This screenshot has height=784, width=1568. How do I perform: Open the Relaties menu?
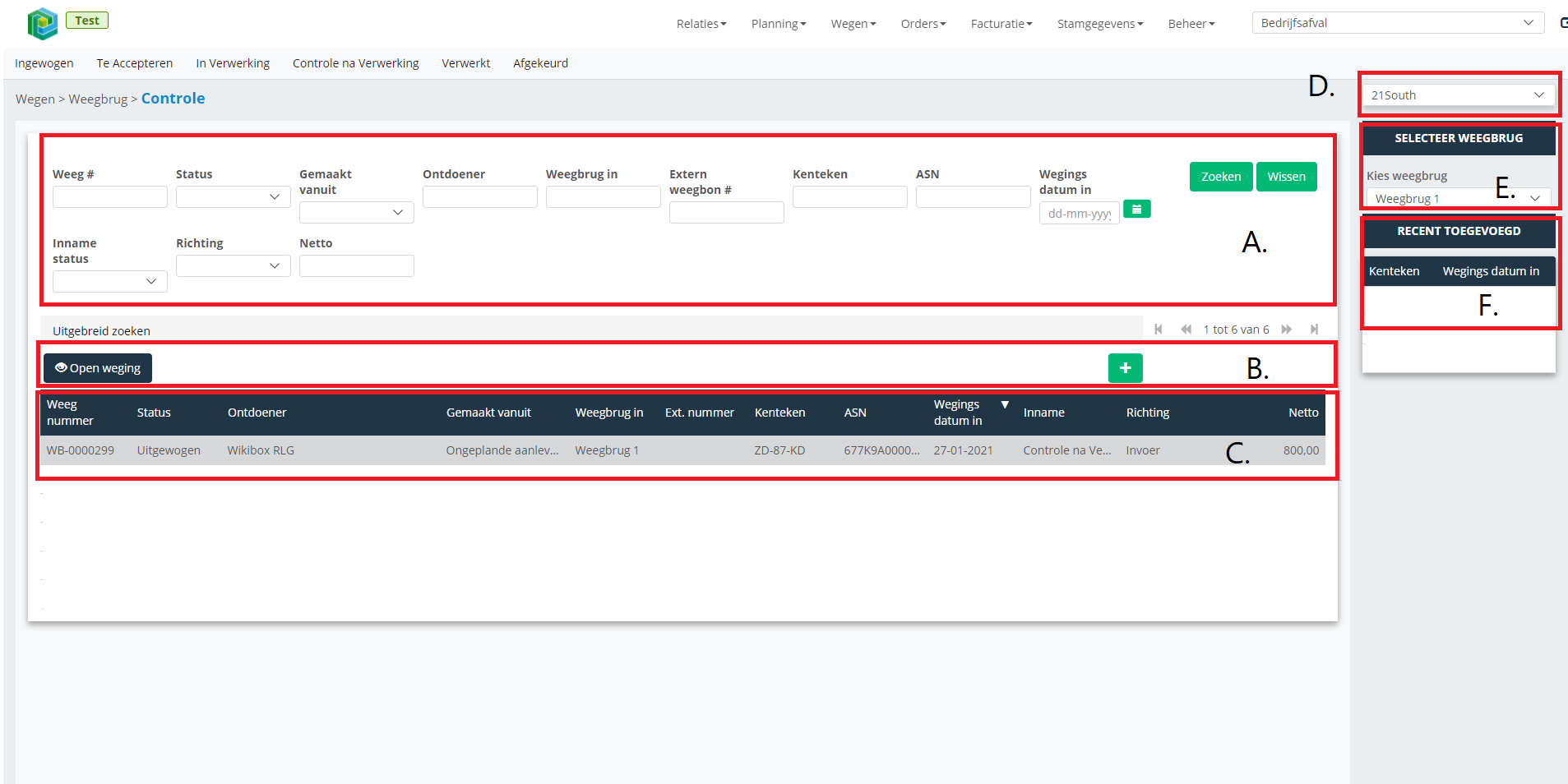point(701,24)
